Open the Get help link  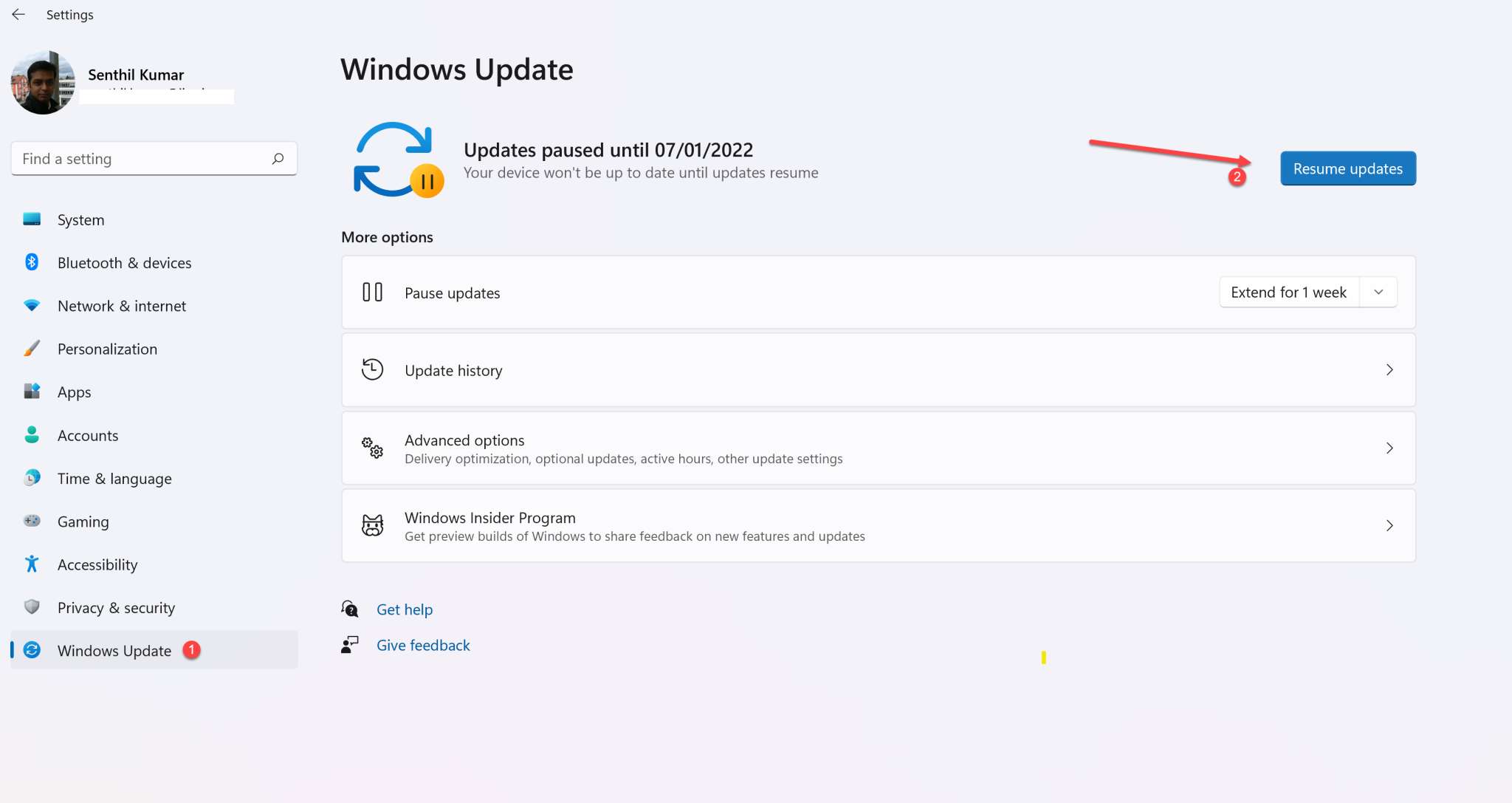[405, 609]
